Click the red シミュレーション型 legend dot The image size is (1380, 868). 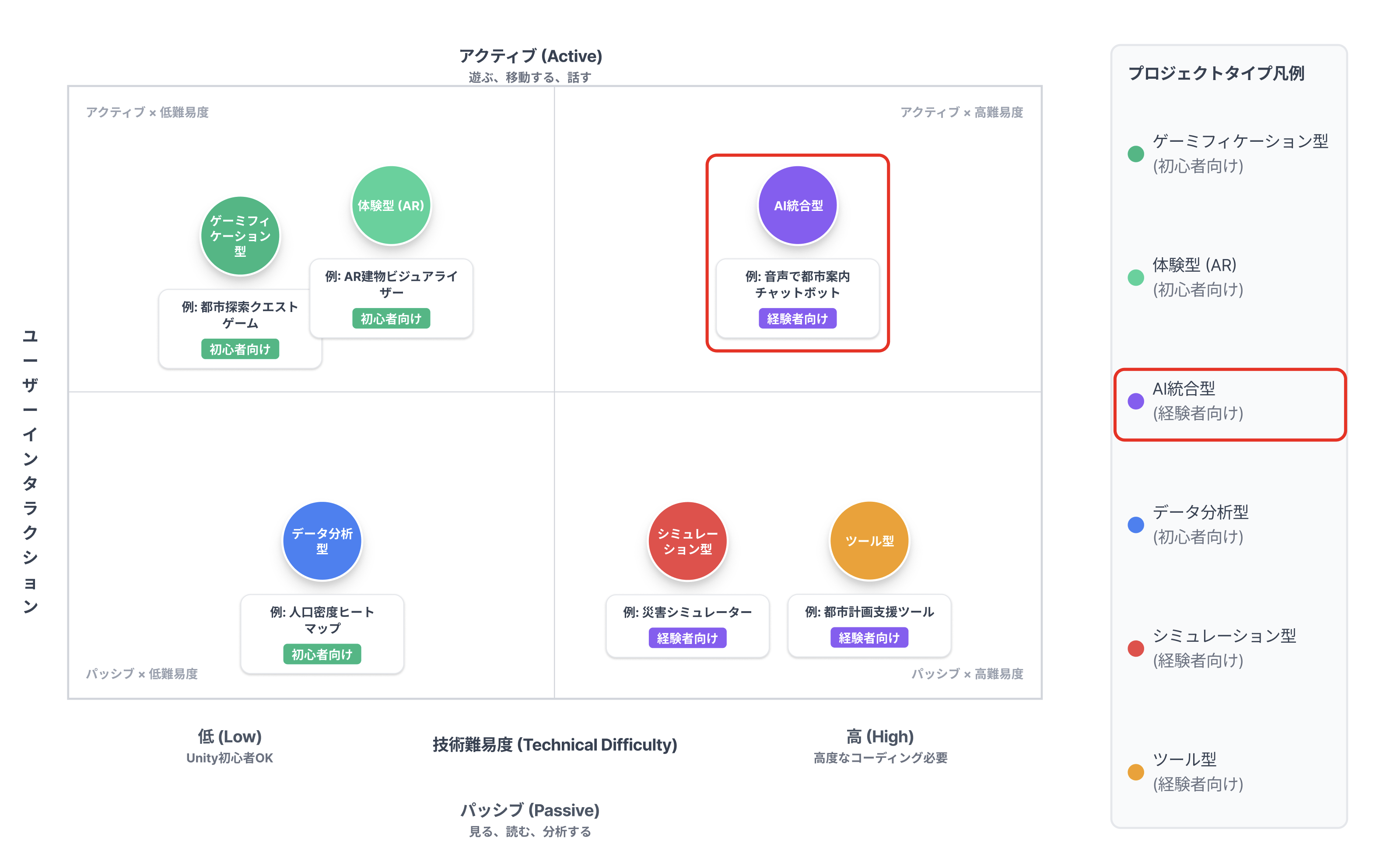point(1135,648)
